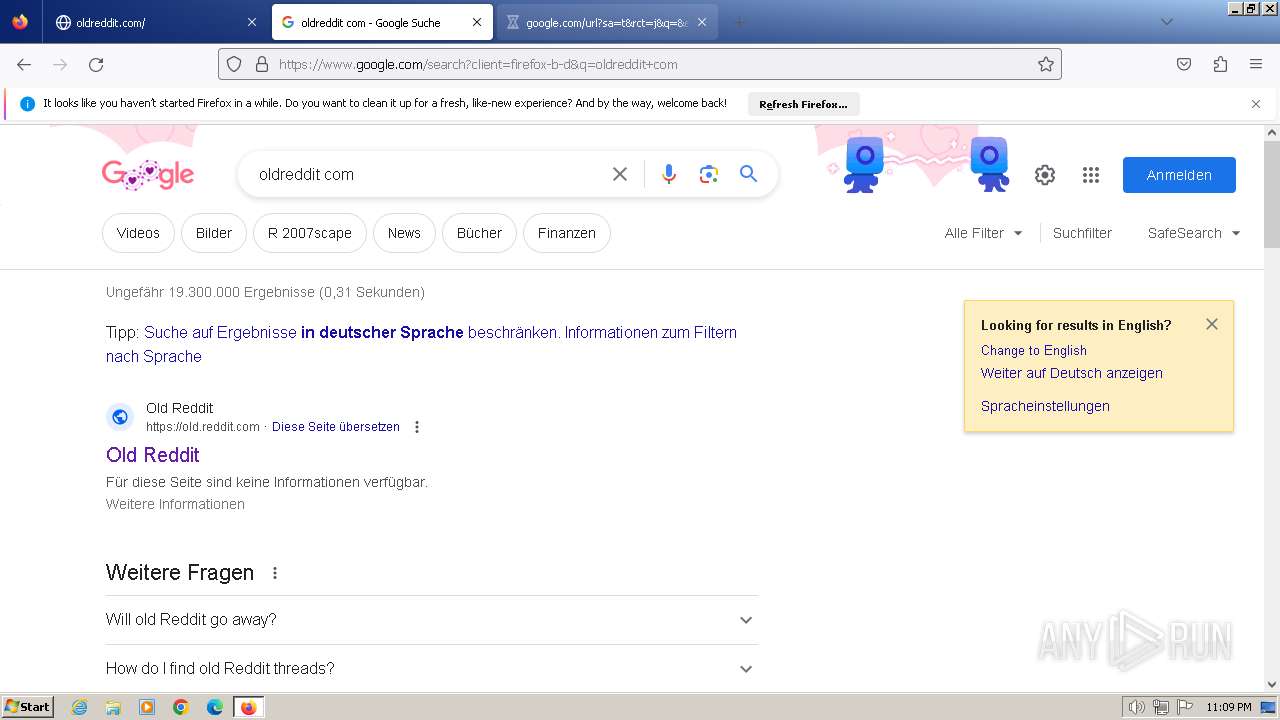Open File Explorer from the taskbar
The width and height of the screenshot is (1280, 720).
click(x=113, y=707)
